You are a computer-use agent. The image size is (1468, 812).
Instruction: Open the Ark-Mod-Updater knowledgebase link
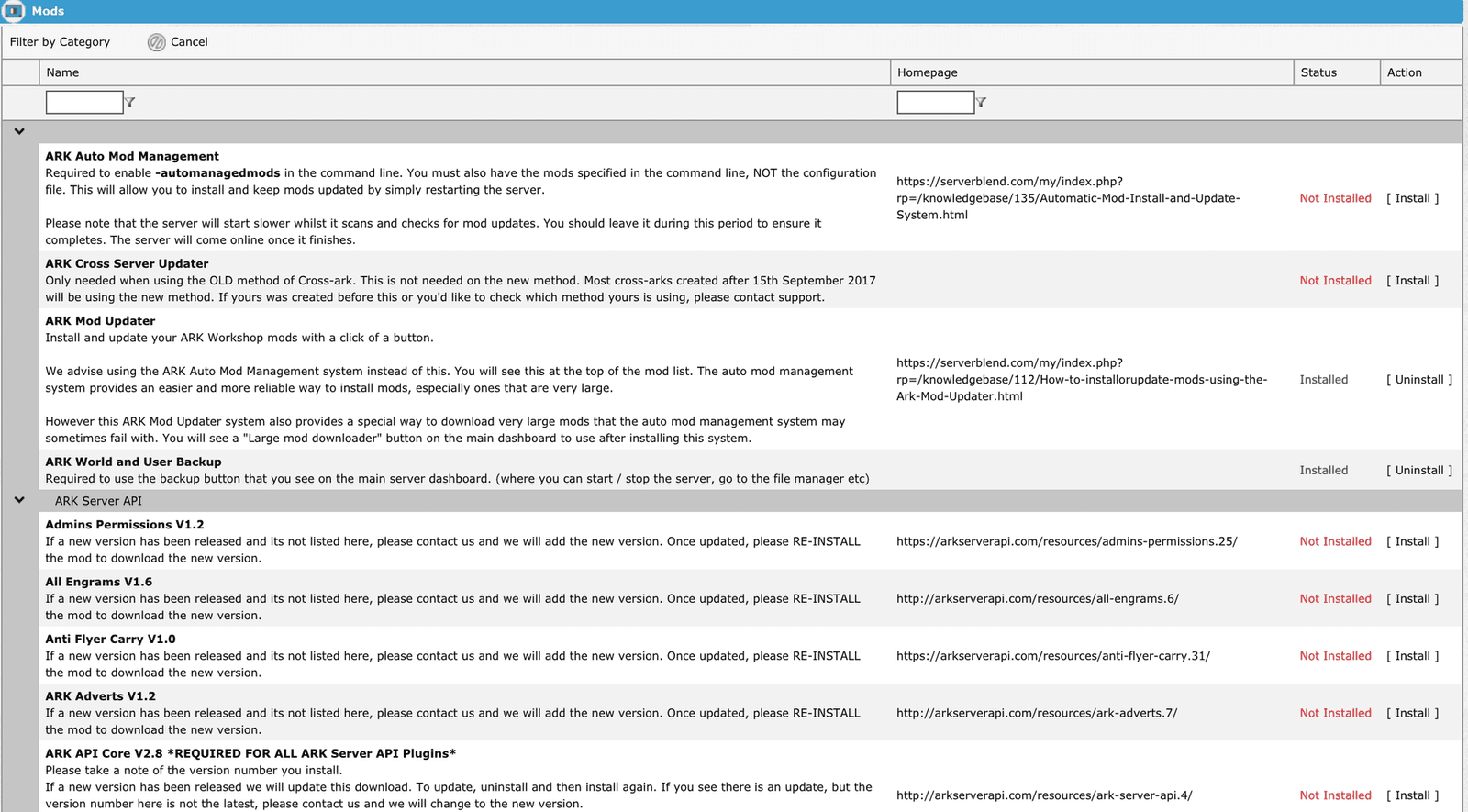[x=1082, y=380]
